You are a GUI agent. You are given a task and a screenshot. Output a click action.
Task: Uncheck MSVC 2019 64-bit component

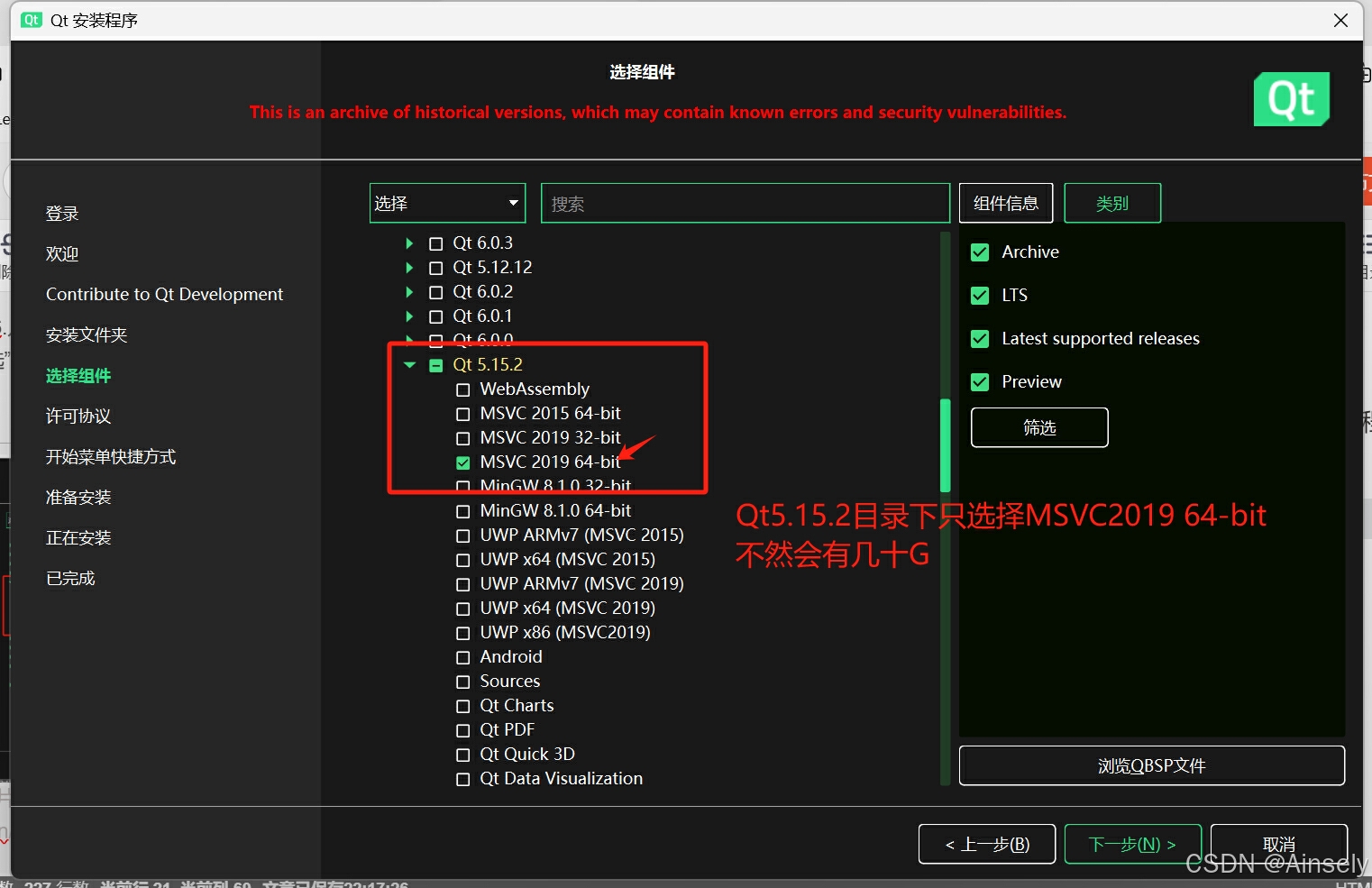[463, 462]
